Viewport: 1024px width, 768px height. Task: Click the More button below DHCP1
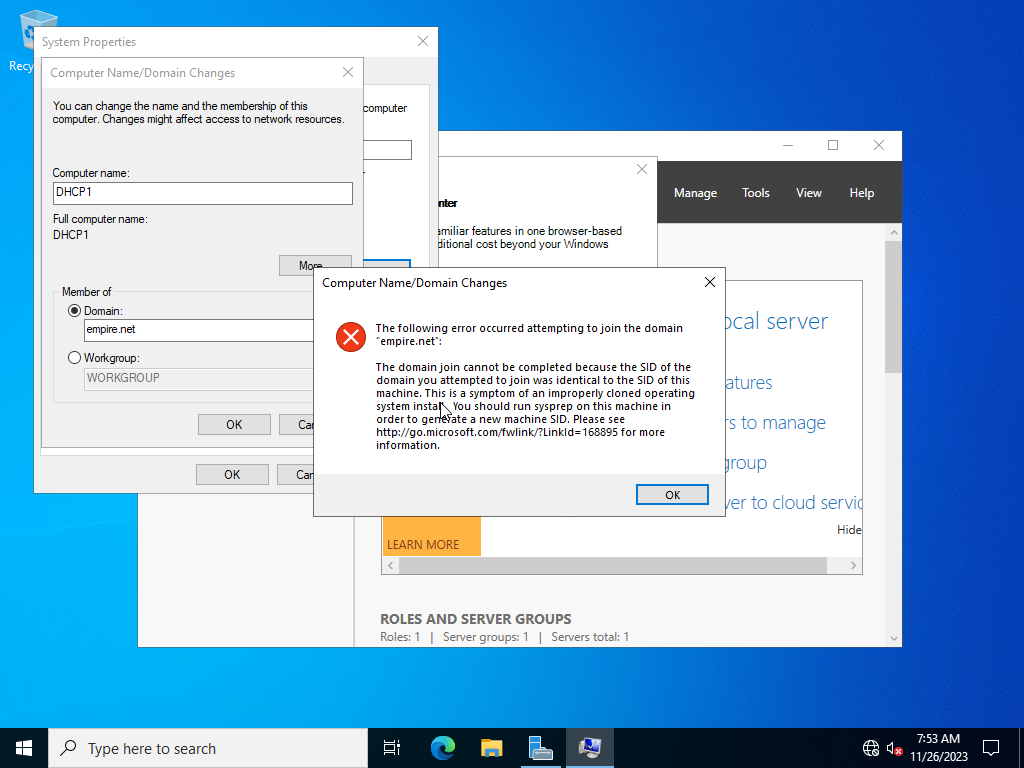pyautogui.click(x=315, y=264)
